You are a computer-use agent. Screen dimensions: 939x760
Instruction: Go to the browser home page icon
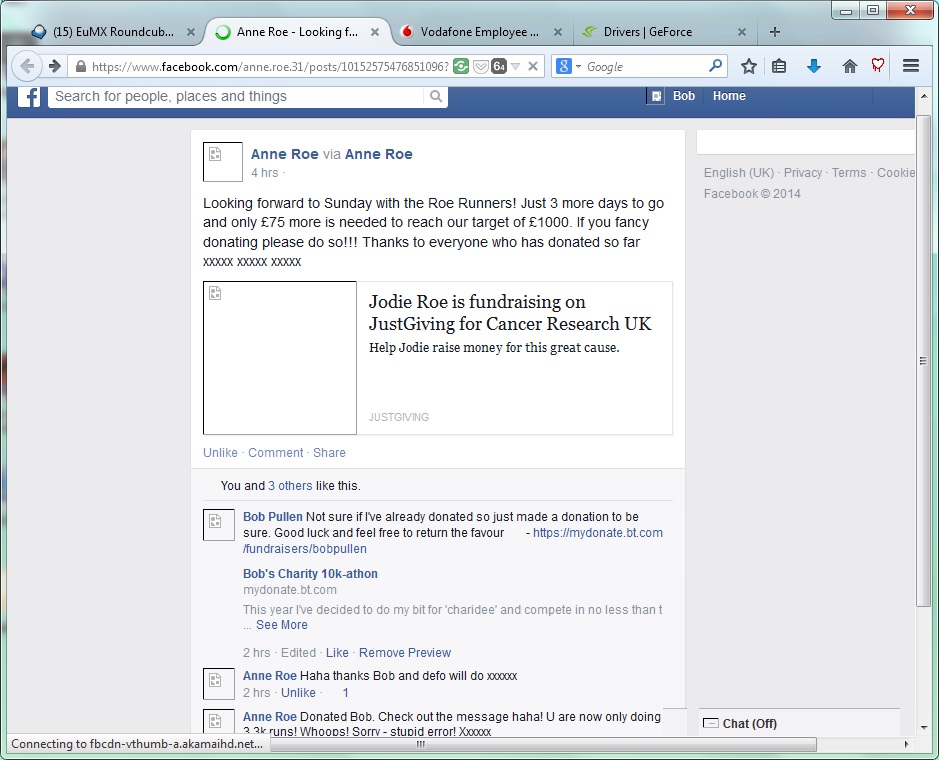(x=849, y=66)
